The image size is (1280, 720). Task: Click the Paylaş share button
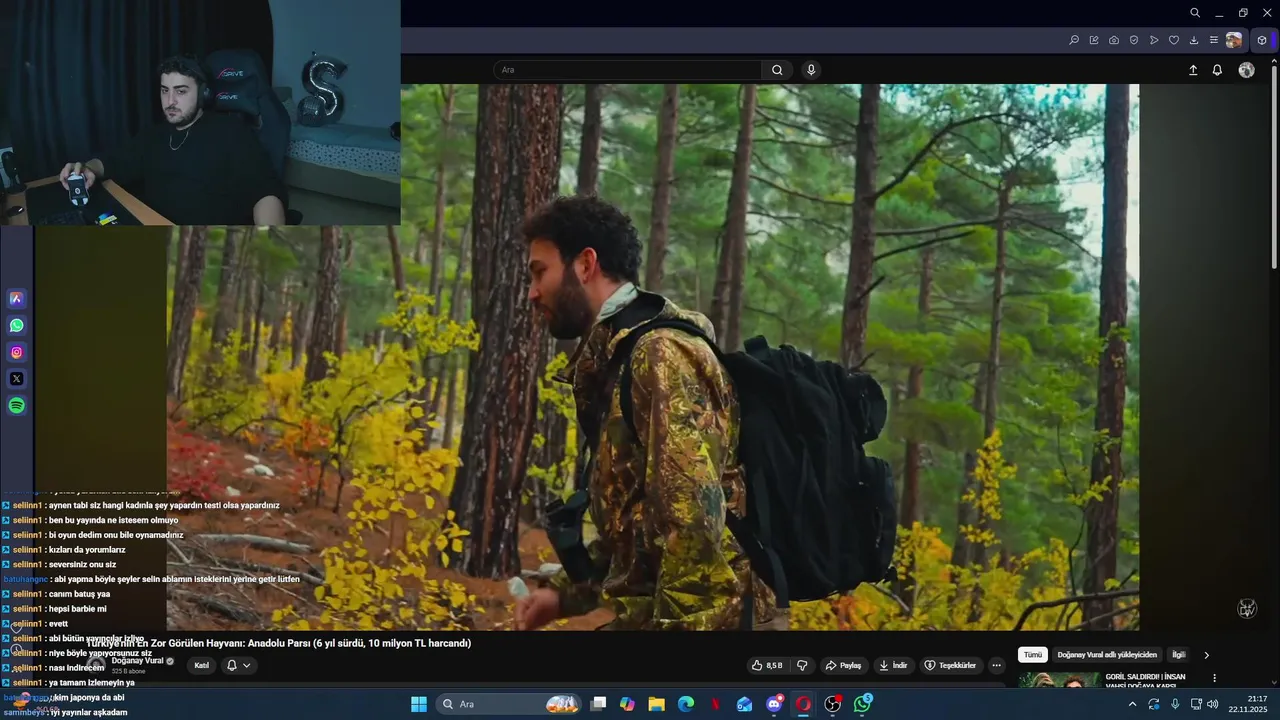point(843,665)
